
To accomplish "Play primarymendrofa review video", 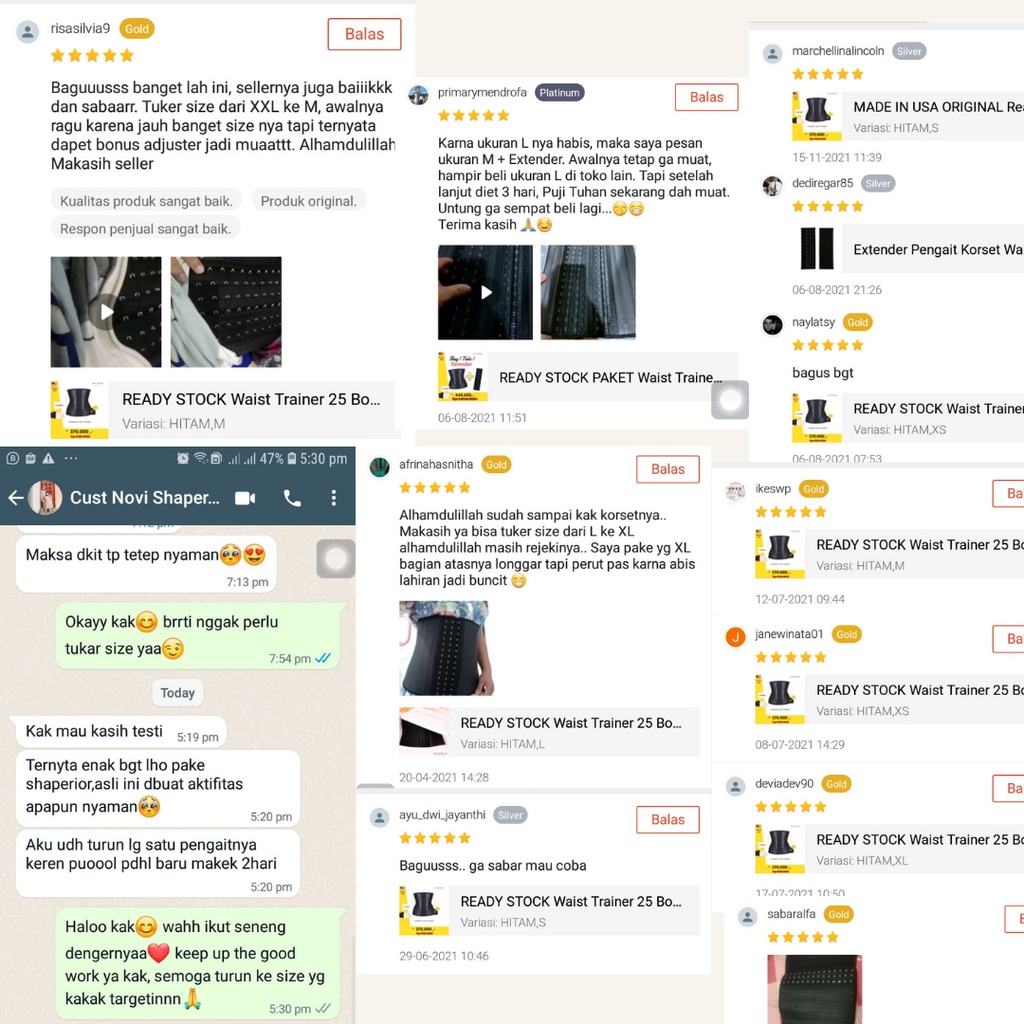I will tap(485, 292).
